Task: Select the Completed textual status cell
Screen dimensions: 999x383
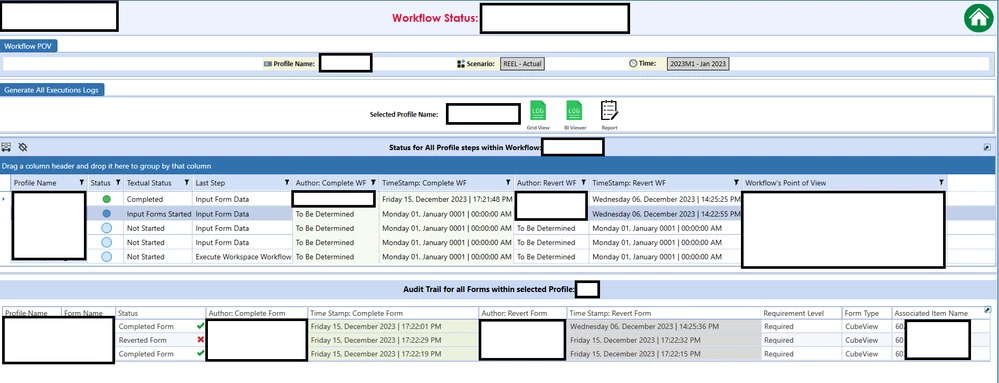Action: tap(158, 199)
